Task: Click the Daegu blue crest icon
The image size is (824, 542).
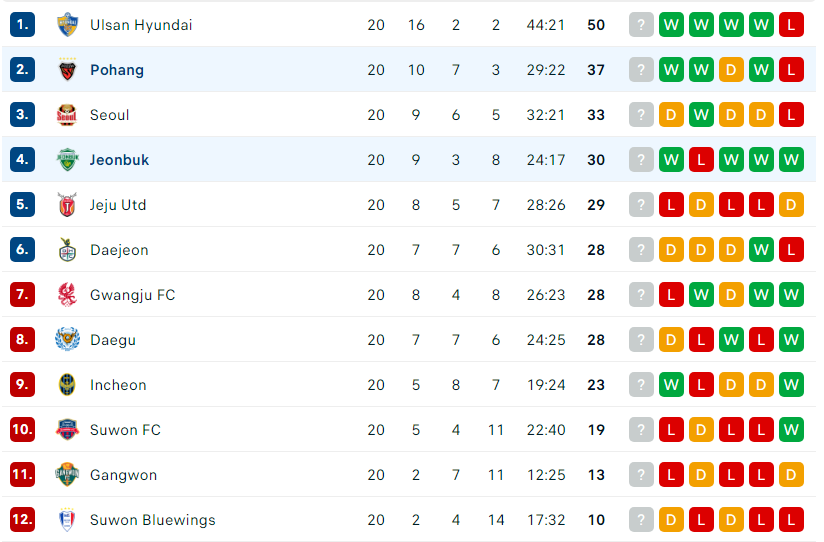Action: click(67, 340)
